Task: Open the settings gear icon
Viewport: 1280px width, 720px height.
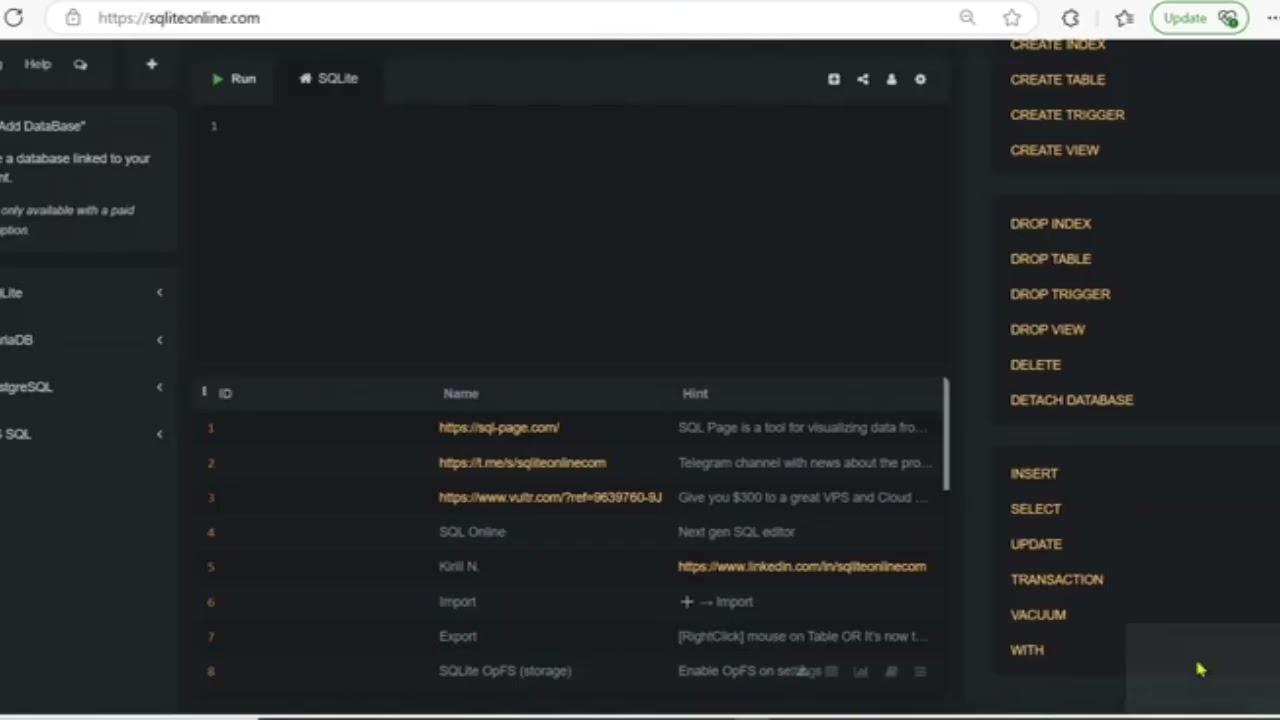Action: point(920,79)
